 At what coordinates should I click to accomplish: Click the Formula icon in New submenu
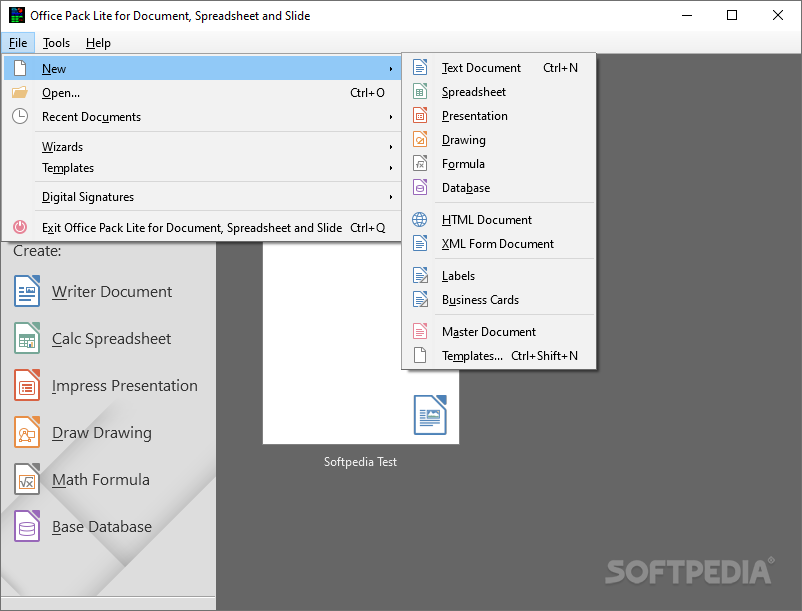[420, 164]
